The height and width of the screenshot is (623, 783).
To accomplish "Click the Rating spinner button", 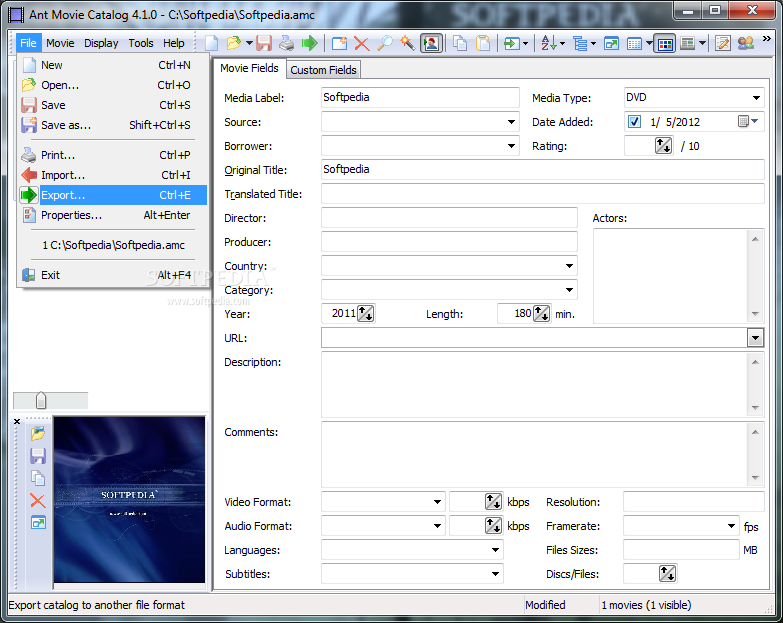I will [x=663, y=146].
